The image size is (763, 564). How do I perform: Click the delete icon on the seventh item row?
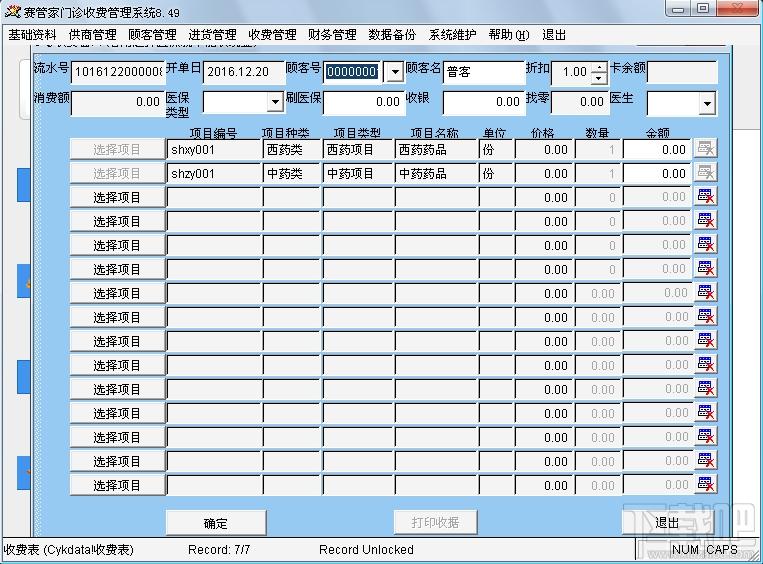pos(705,292)
